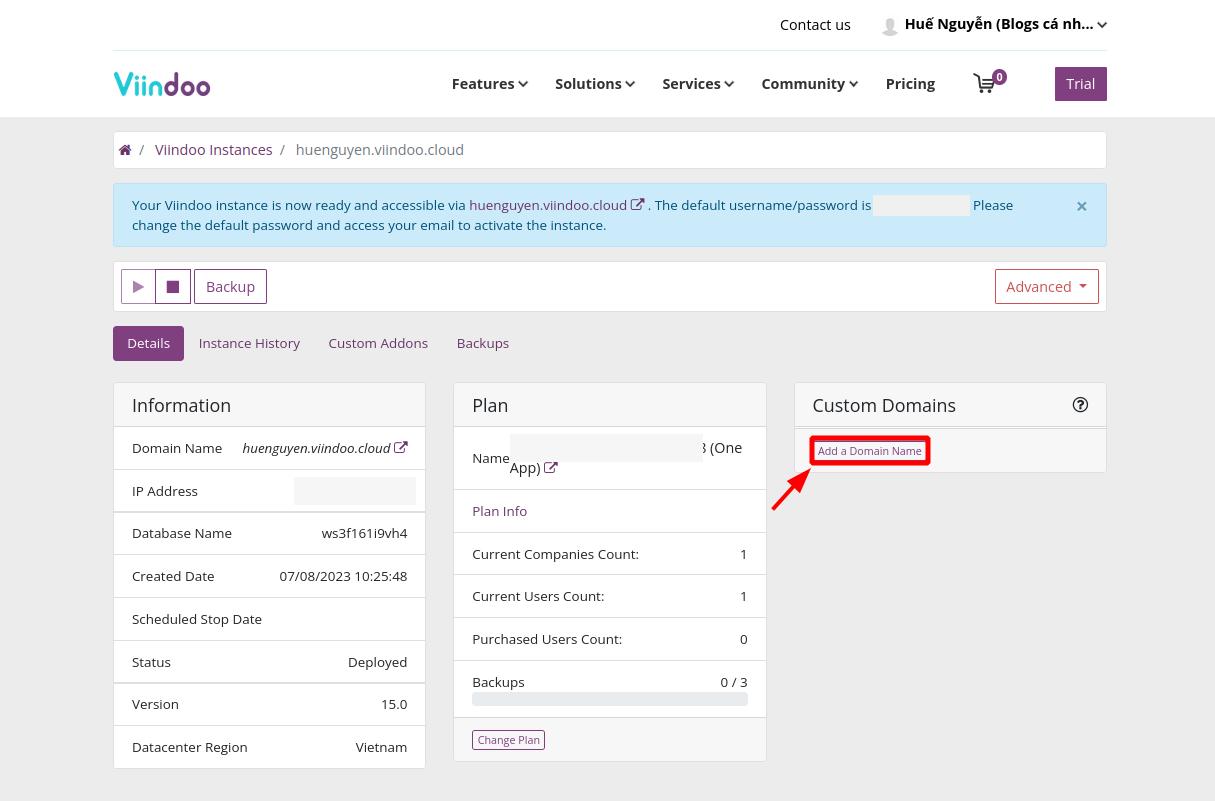Screen dimensions: 1215x801
Task: Click the home breadcrumb icon
Action: pos(125,149)
